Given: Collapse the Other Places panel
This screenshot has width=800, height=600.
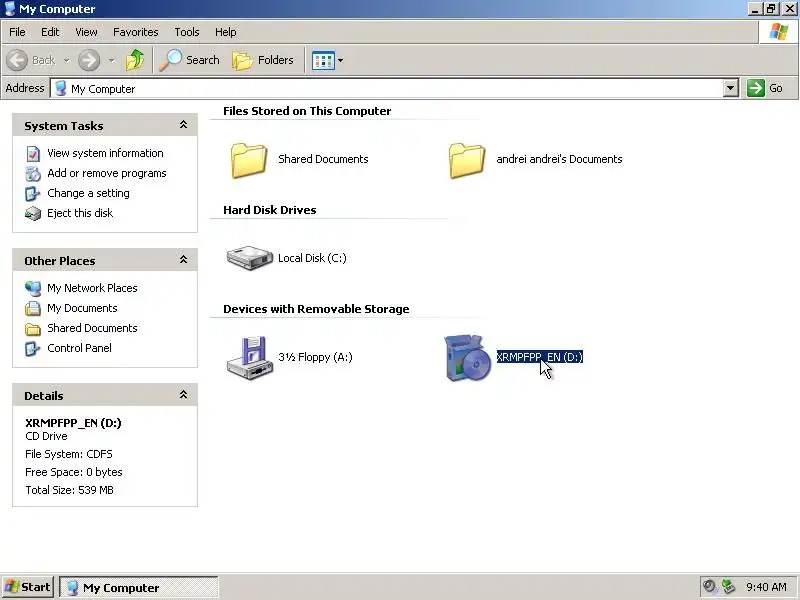Looking at the screenshot, I should coord(183,260).
